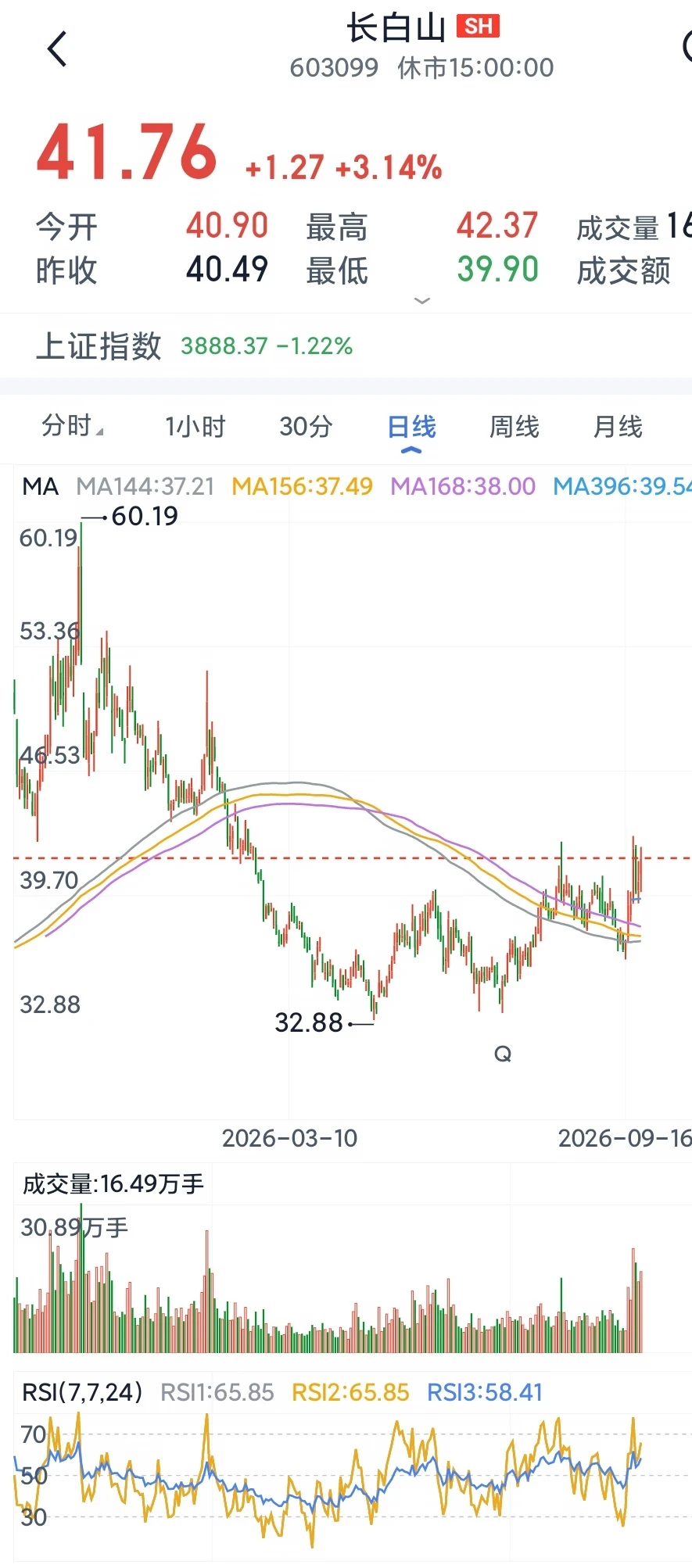
Task: Tap the 成交量:16.49万手 volume label
Action: point(113,1184)
